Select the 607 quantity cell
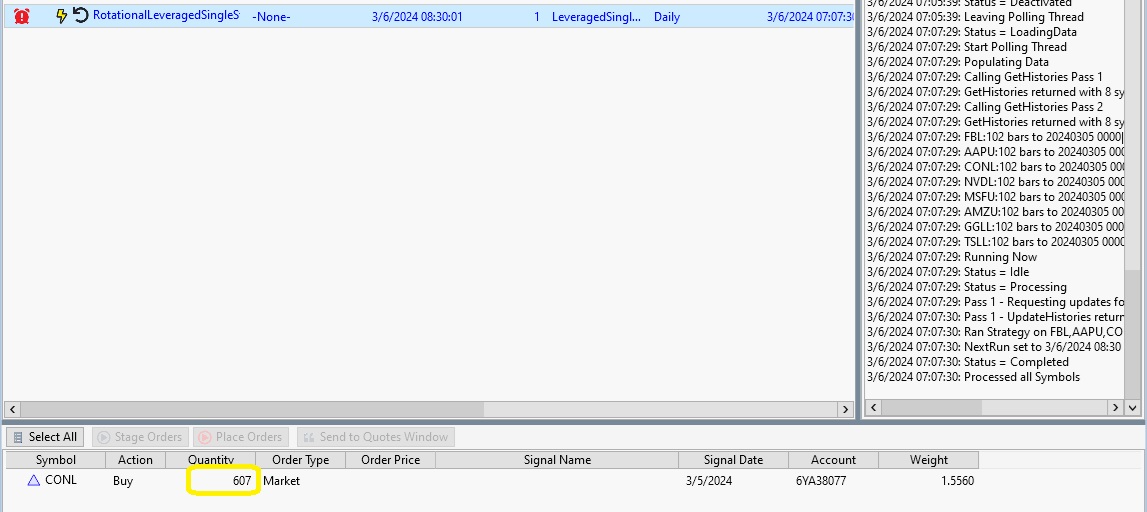Viewport: 1147px width, 512px height. pos(224,481)
